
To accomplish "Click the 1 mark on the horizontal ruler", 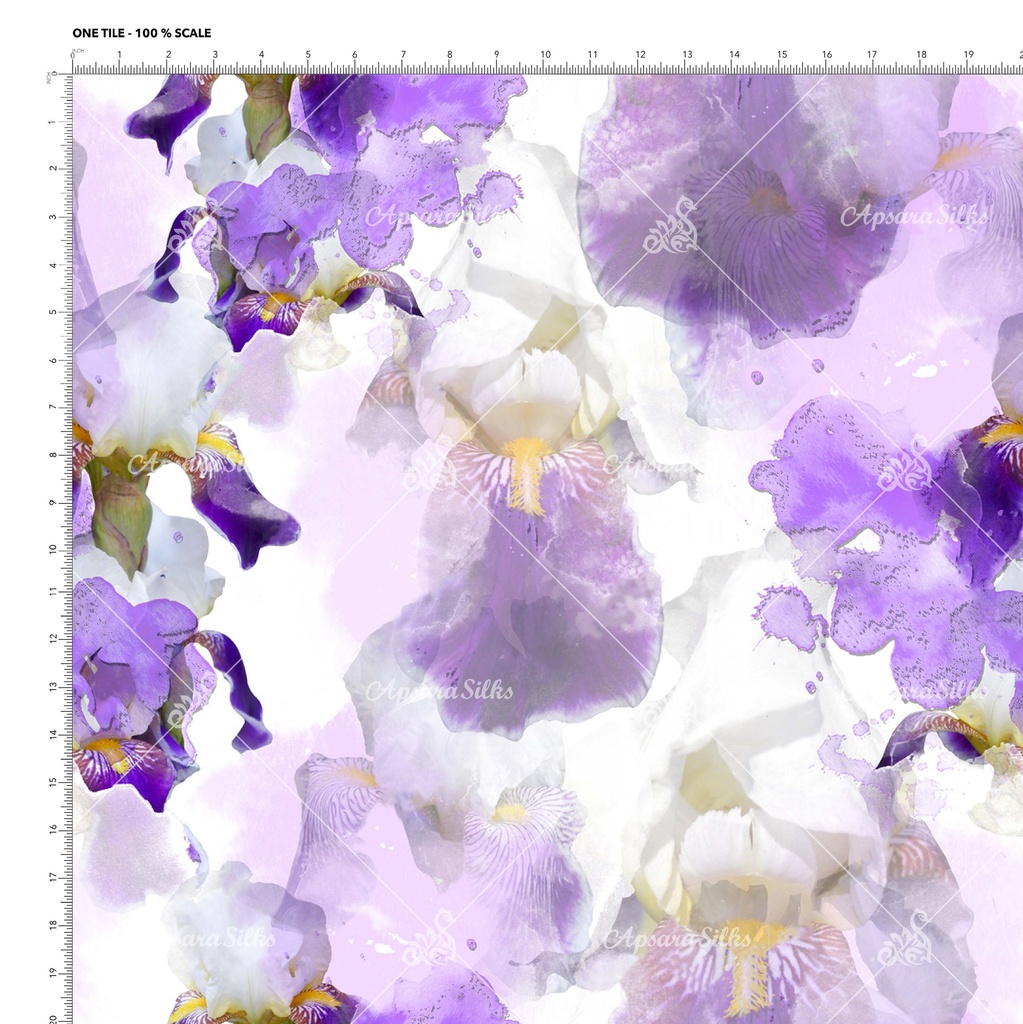I will [119, 55].
